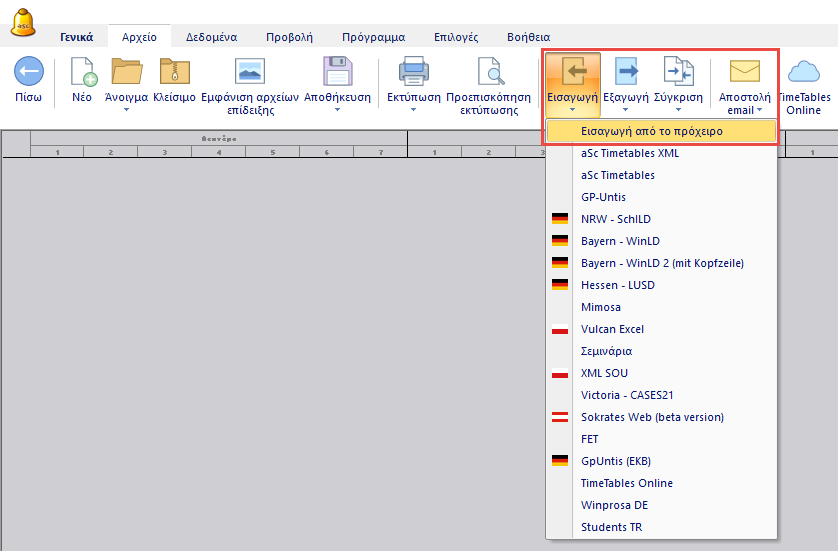Select the GP-Untis import option

coord(603,197)
